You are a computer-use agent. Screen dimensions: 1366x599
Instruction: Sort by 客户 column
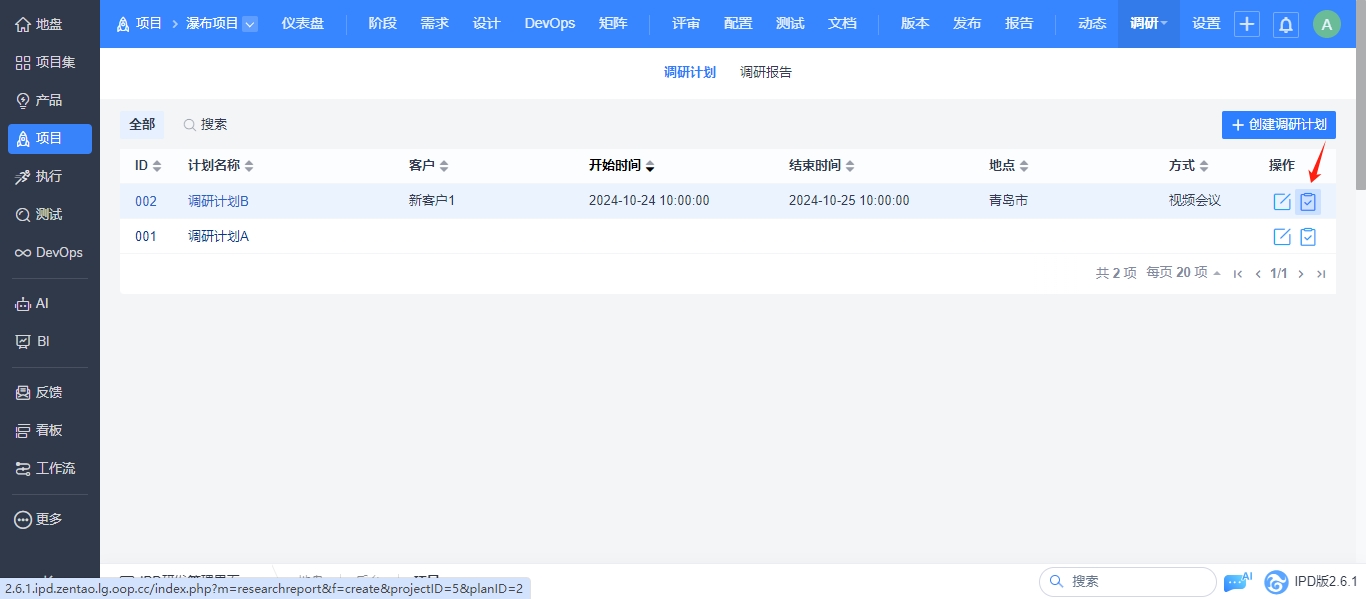429,165
